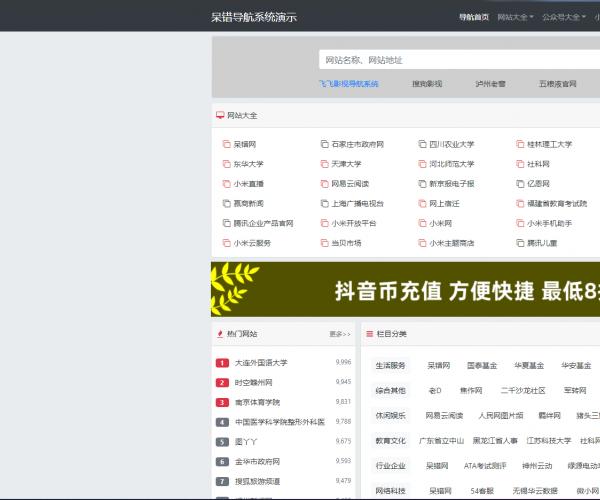Click rank badge 7 beside 搜狐旅游频道
This screenshot has height=500, width=600.
(222, 481)
